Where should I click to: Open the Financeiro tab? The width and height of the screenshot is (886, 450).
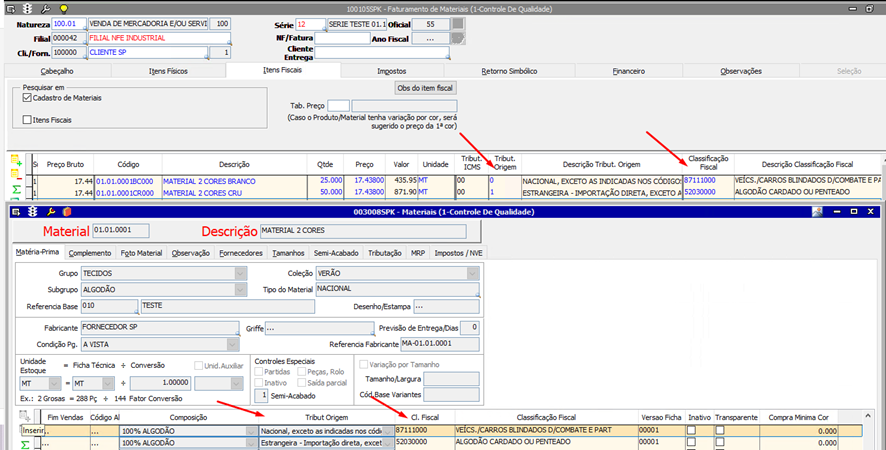(x=629, y=71)
